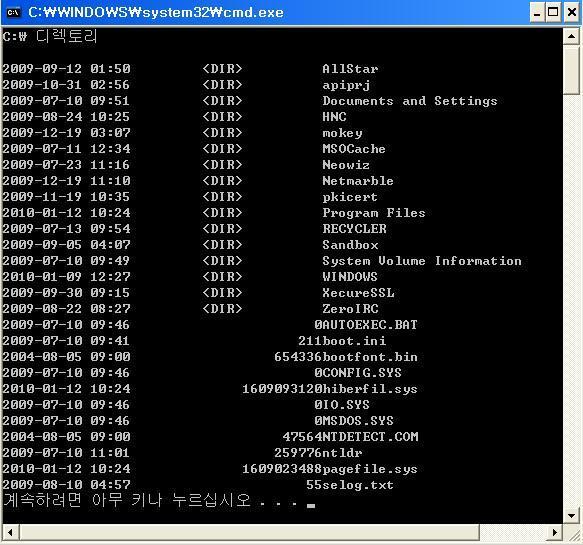Open the cmd.exe system menu icon
Viewport: 583px width, 545px height.
(x=13, y=12)
